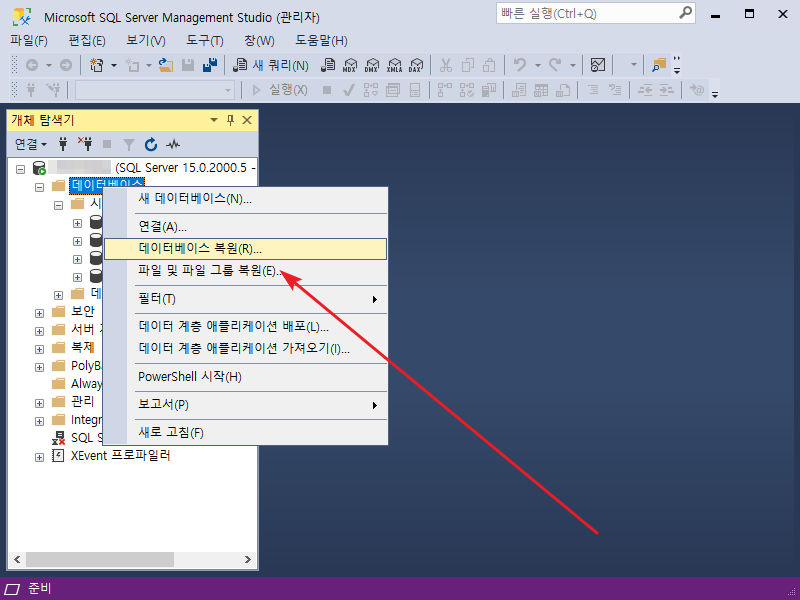Select the XEvent 프로파일러 tree item
Image resolution: width=800 pixels, height=600 pixels.
[120, 456]
